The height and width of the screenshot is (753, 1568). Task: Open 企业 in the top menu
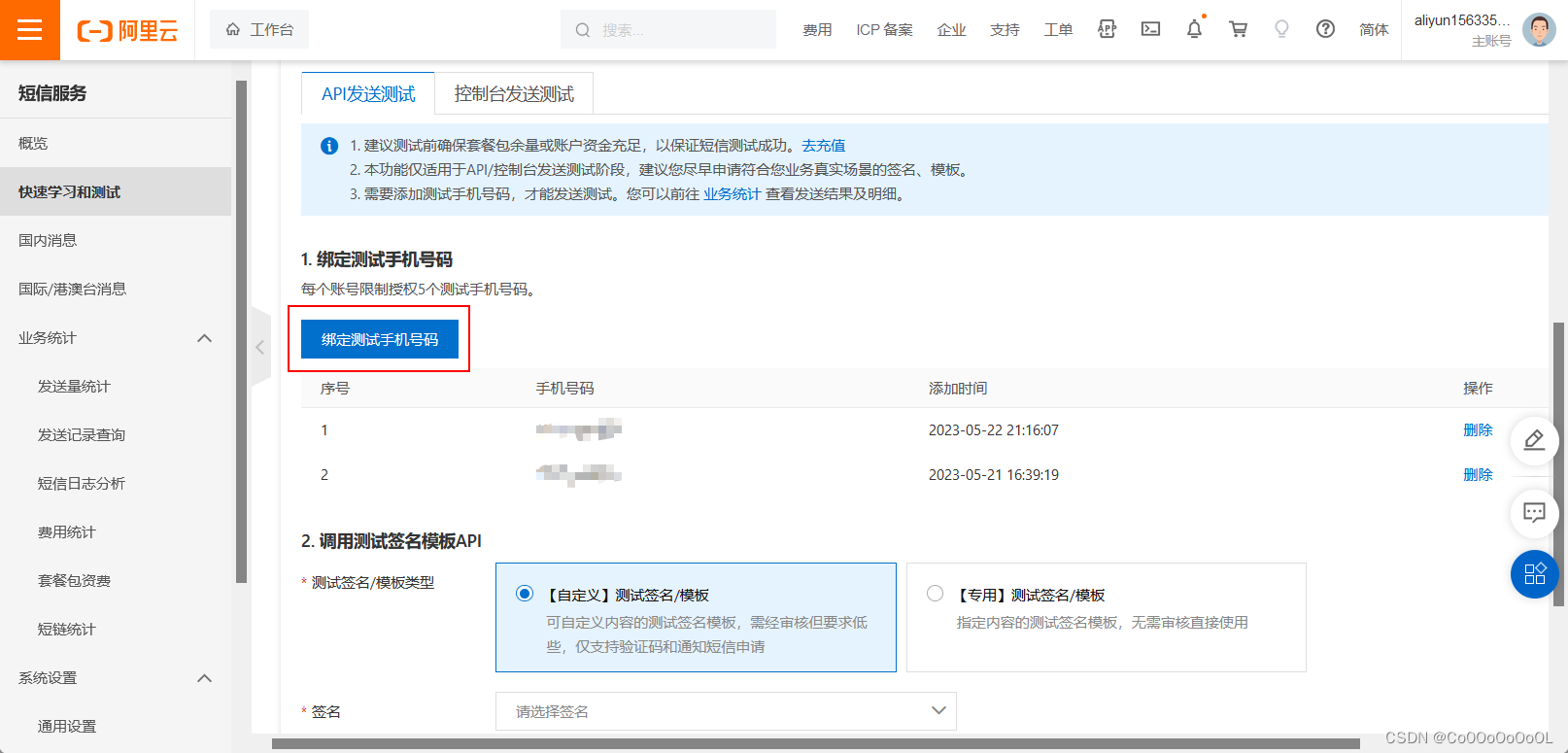click(951, 30)
